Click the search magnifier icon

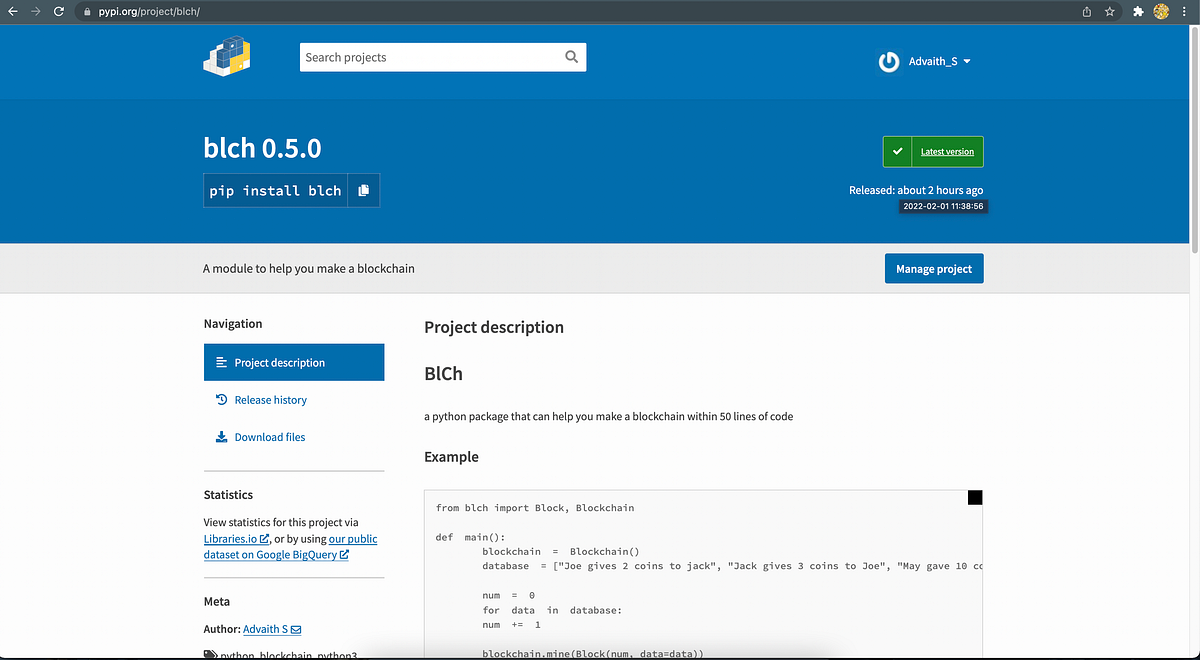tap(570, 57)
